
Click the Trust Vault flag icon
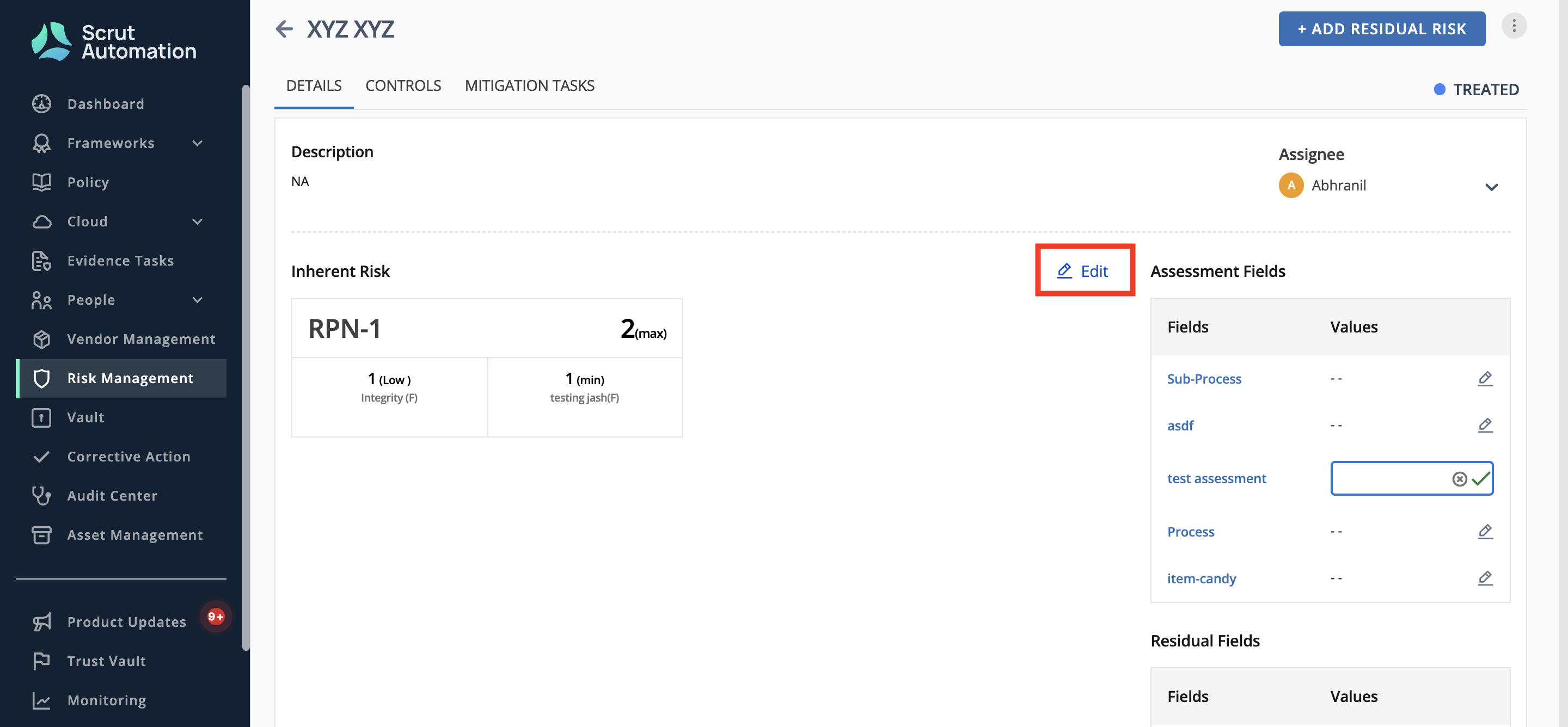(41, 661)
